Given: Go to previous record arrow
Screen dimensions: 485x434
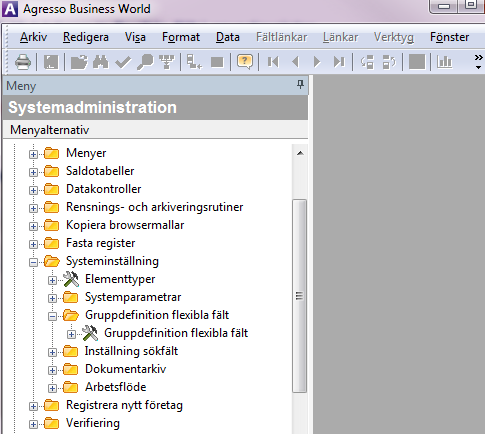Looking at the screenshot, I should coord(295,62).
